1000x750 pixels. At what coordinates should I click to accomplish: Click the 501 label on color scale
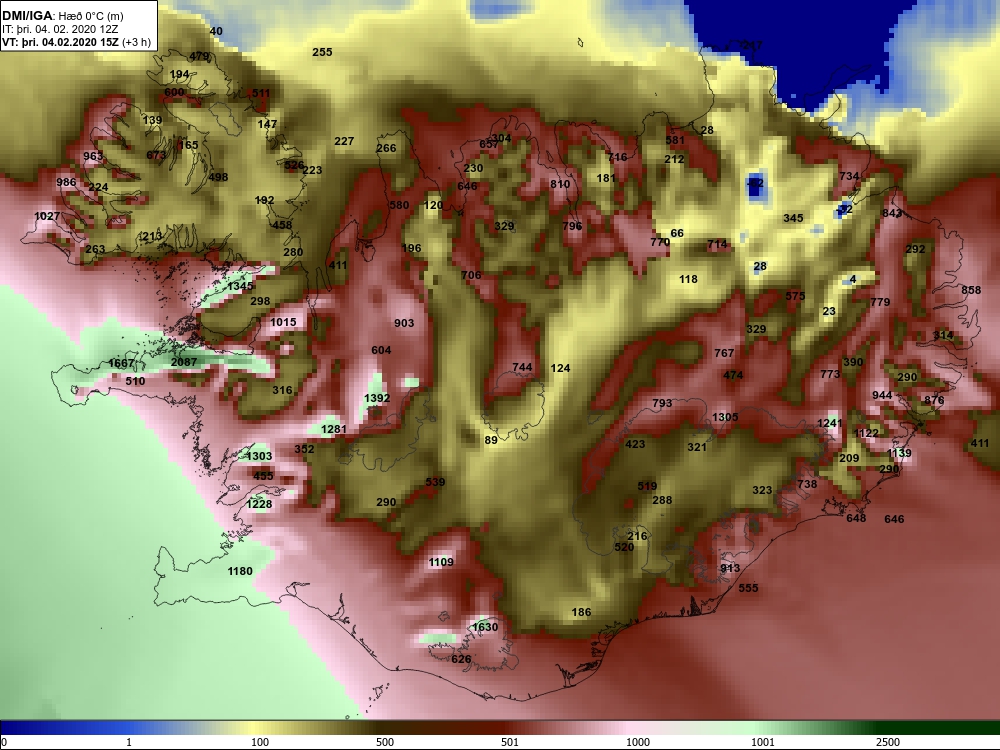[x=510, y=742]
